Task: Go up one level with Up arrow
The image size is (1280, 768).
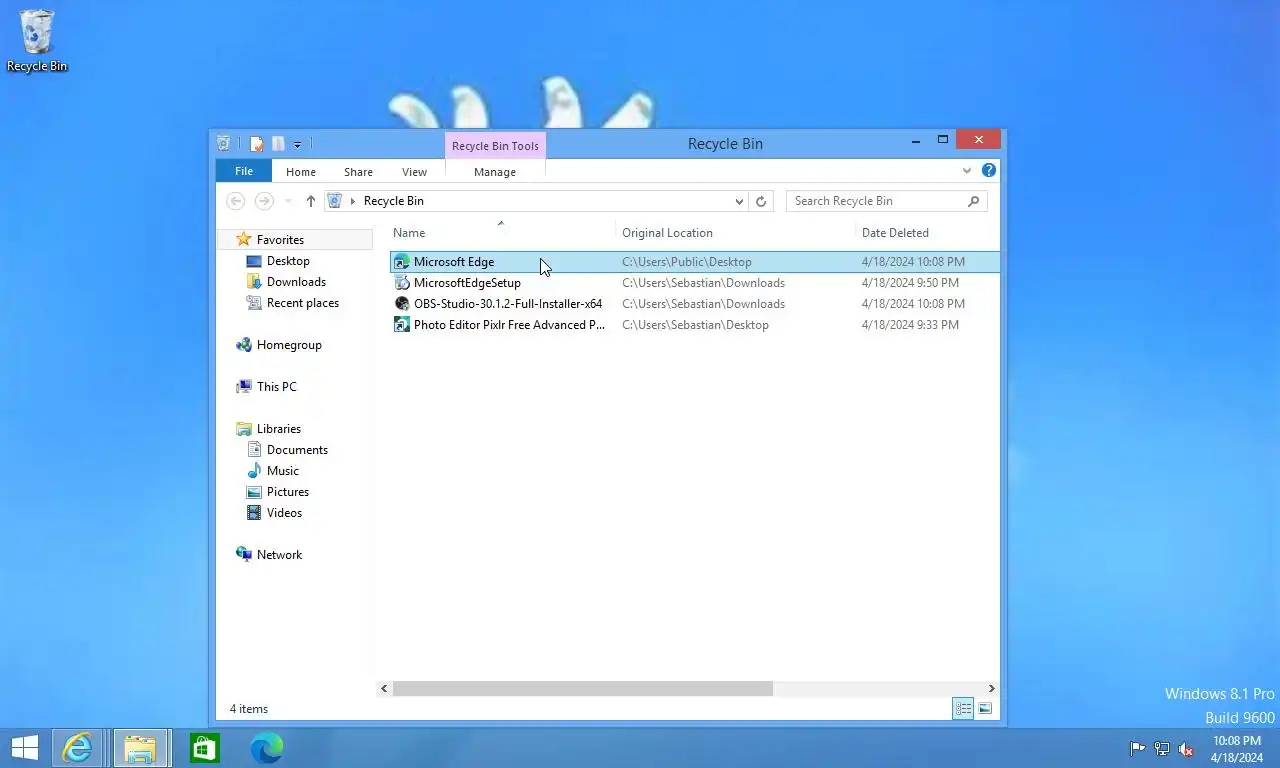Action: point(311,201)
